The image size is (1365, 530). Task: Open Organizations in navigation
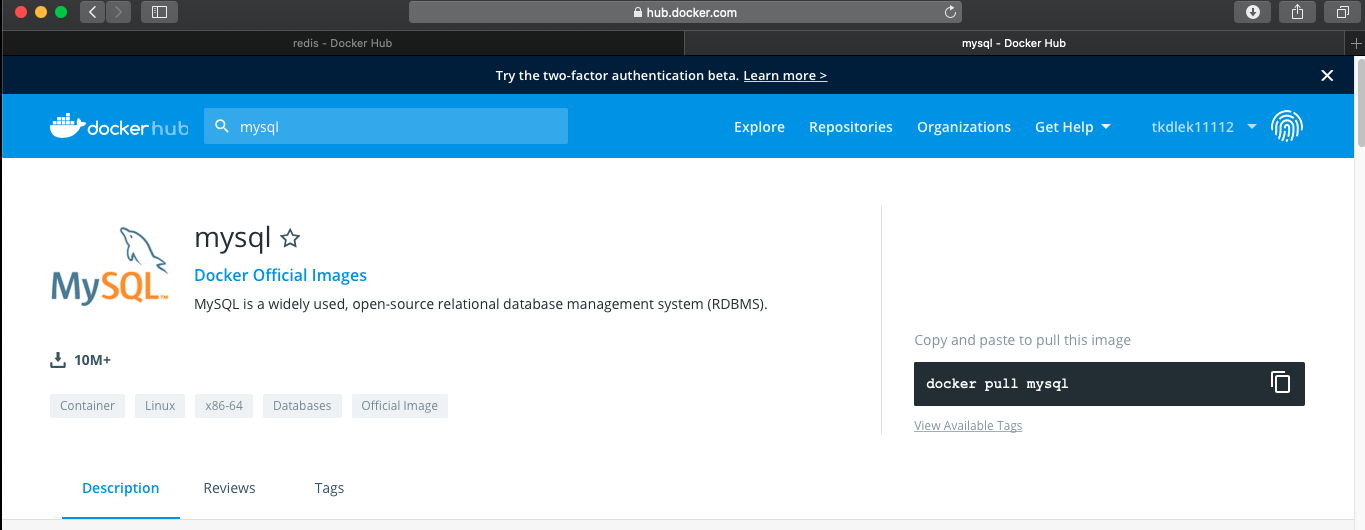(x=964, y=127)
